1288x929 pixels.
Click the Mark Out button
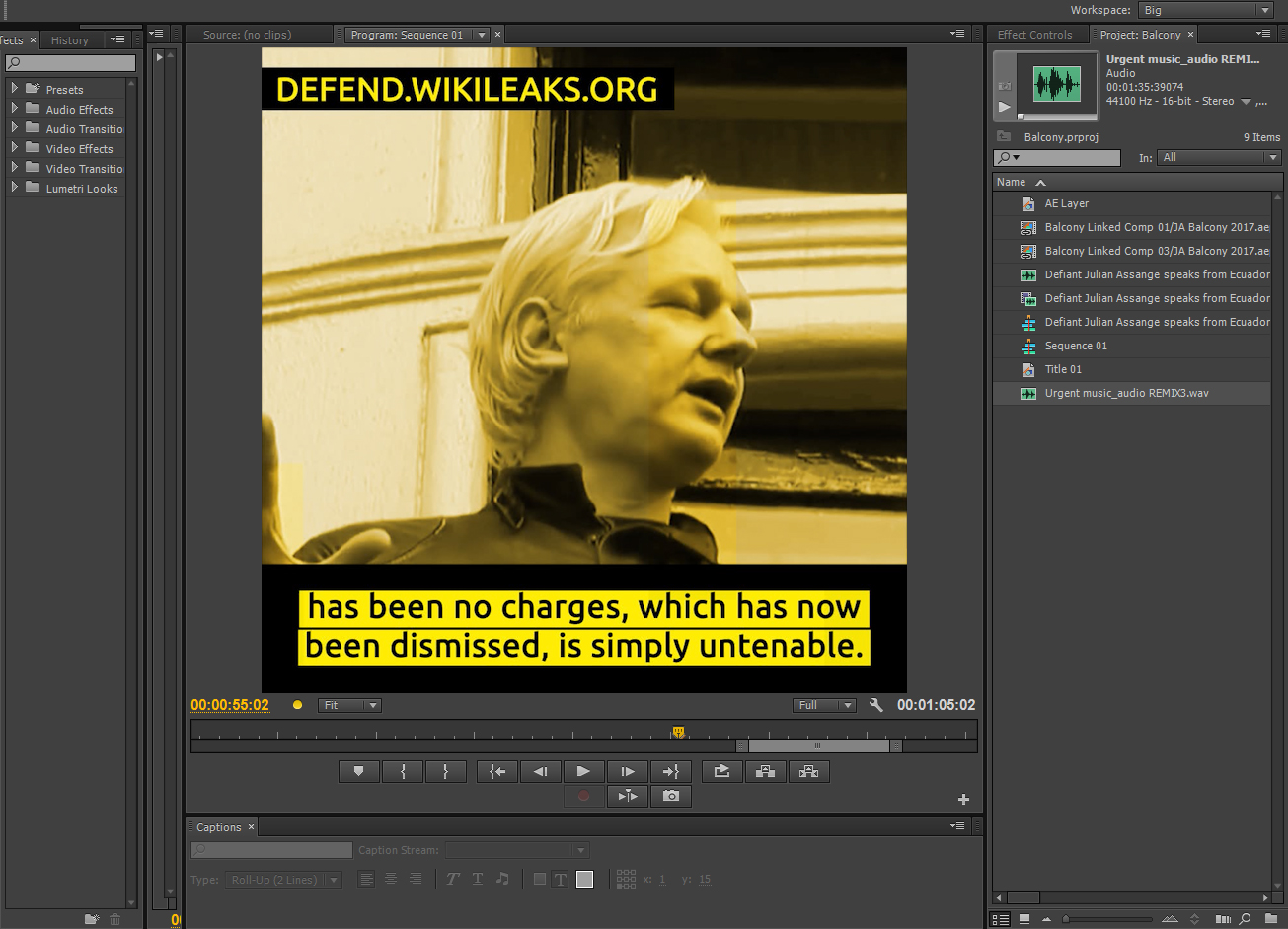[446, 772]
